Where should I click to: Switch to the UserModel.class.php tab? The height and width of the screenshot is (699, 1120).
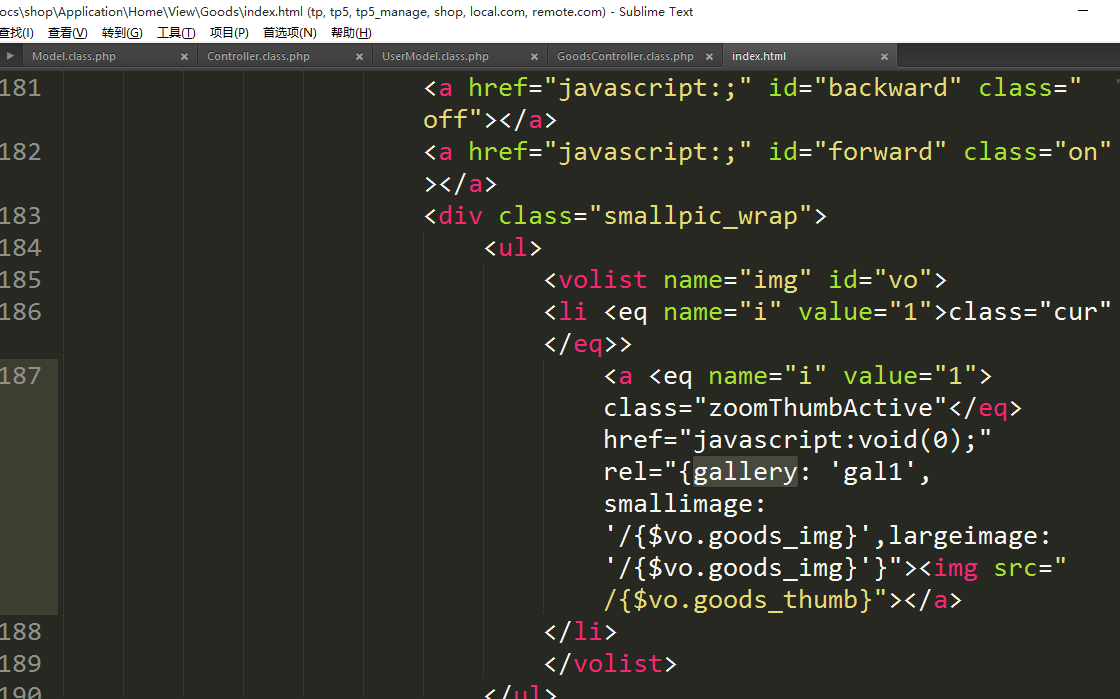click(435, 57)
